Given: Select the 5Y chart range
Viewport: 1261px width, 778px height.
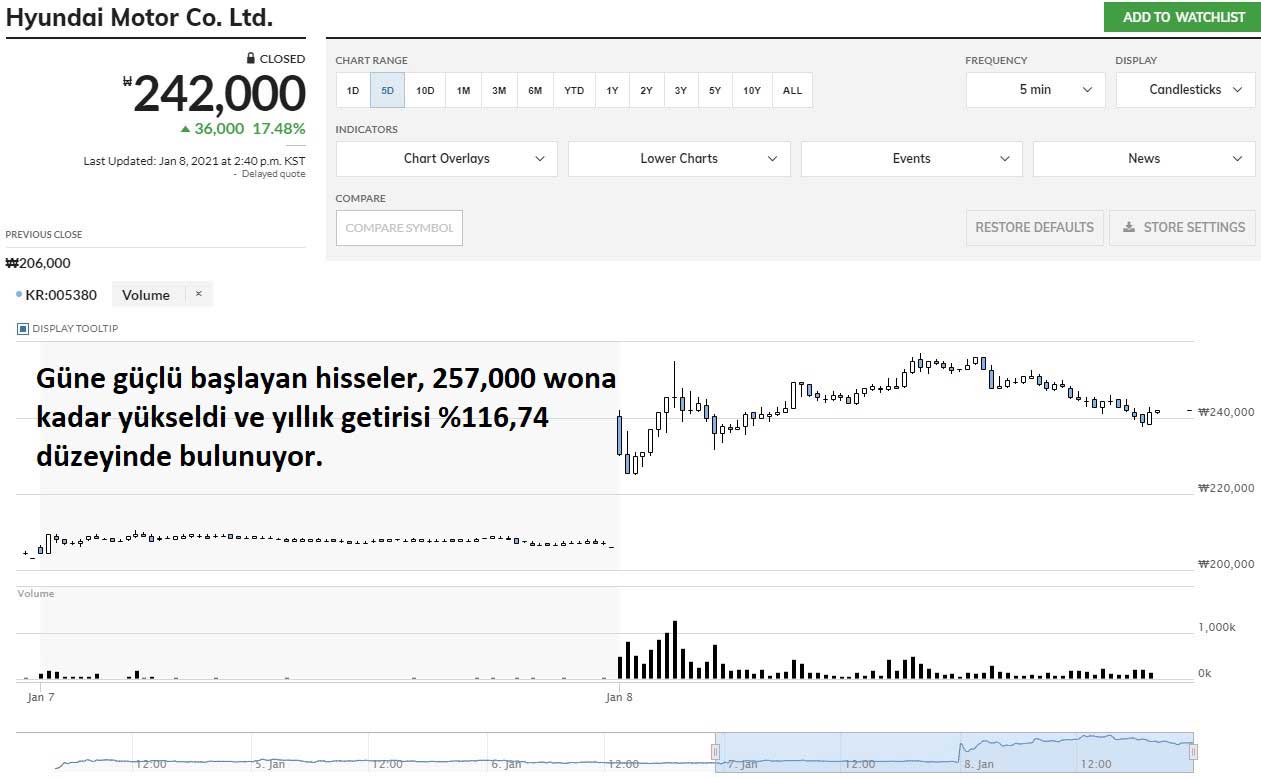Looking at the screenshot, I should (x=715, y=90).
